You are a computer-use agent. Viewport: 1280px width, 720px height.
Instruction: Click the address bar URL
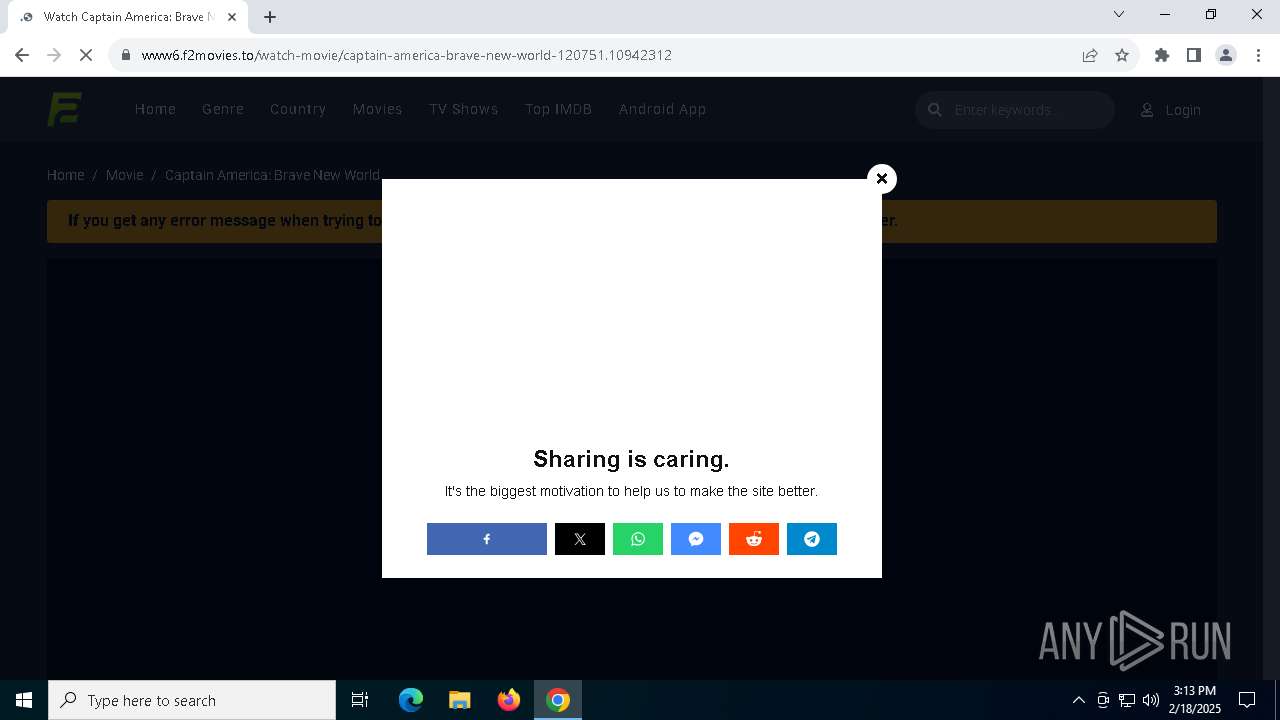[x=407, y=55]
